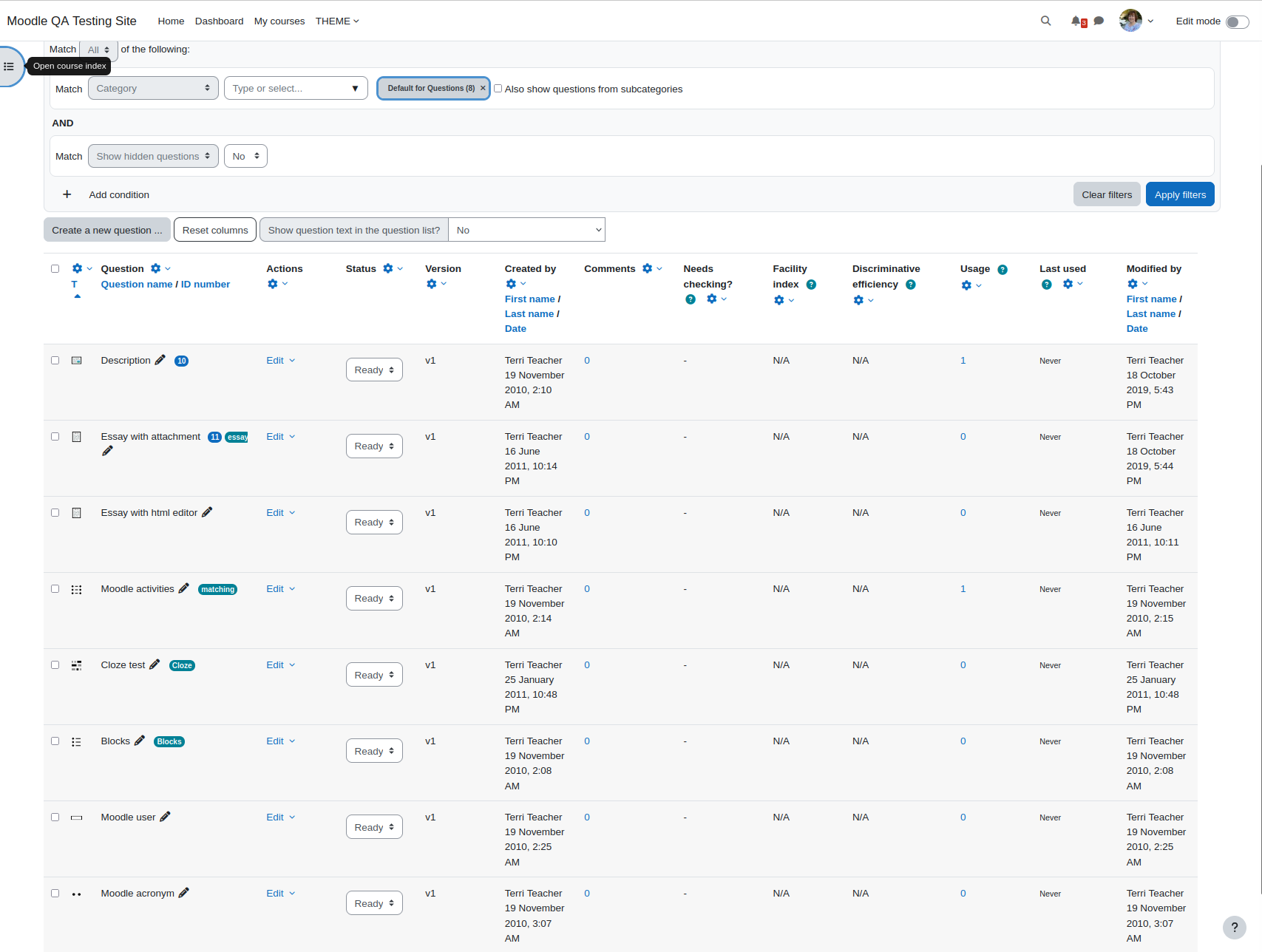Edit Essay with html editor name pencil

(x=207, y=512)
